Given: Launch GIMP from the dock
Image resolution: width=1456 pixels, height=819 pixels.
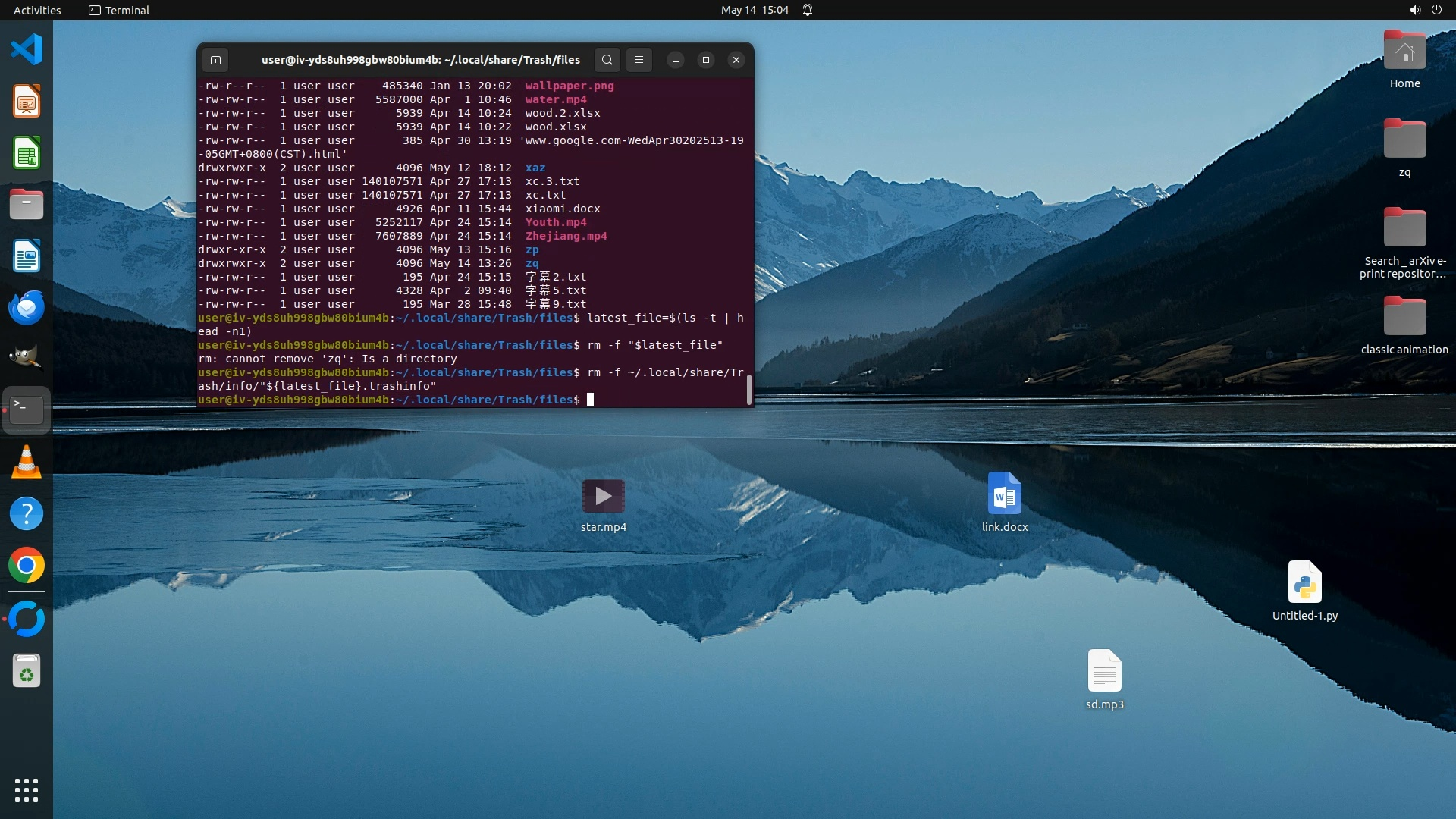Looking at the screenshot, I should [x=27, y=358].
